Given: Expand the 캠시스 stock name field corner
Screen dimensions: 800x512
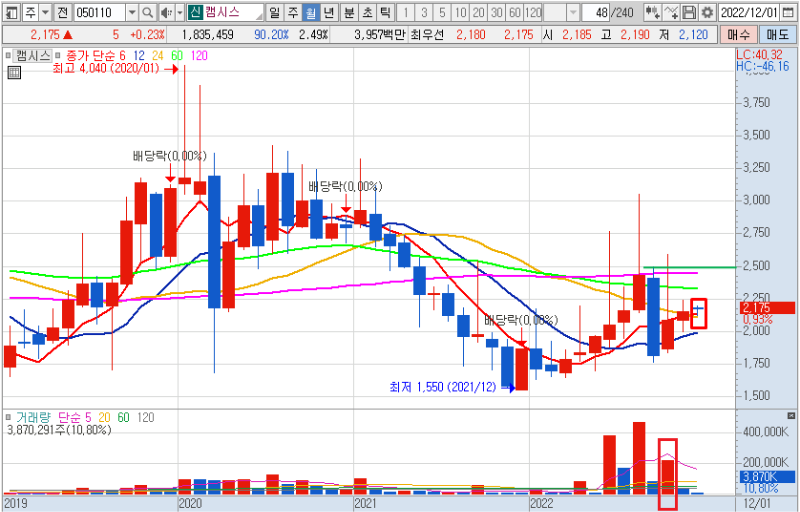Looking at the screenshot, I should pos(259,16).
